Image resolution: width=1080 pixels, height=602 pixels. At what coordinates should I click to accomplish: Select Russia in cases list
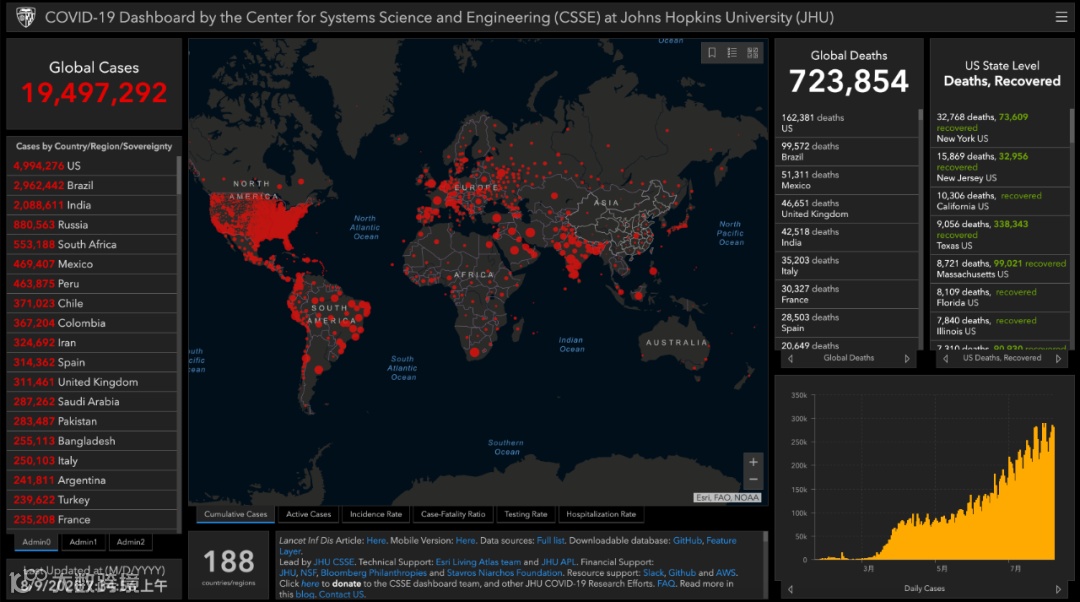coord(93,225)
